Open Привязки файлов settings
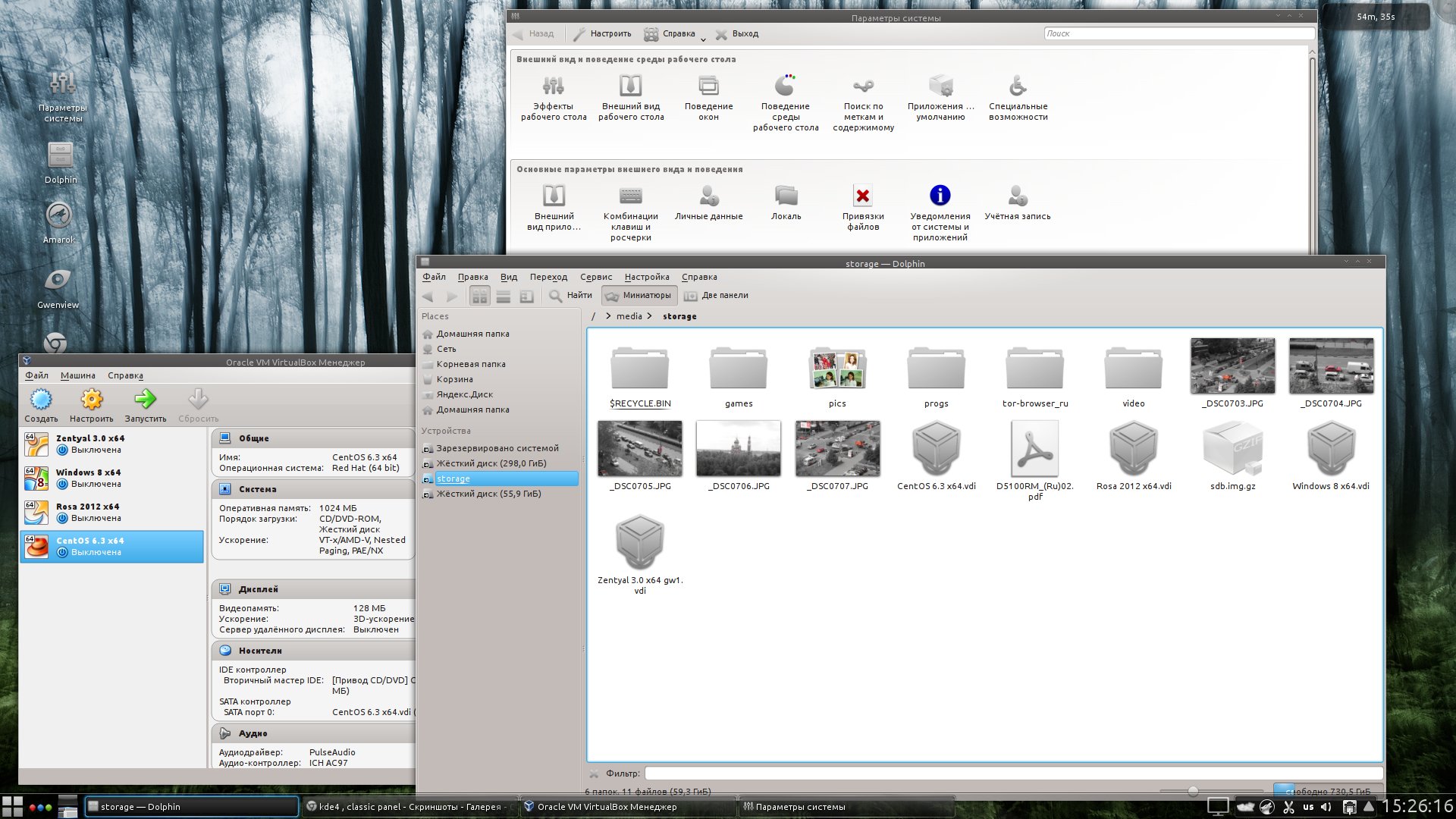Viewport: 1456px width, 819px height. pos(863,207)
